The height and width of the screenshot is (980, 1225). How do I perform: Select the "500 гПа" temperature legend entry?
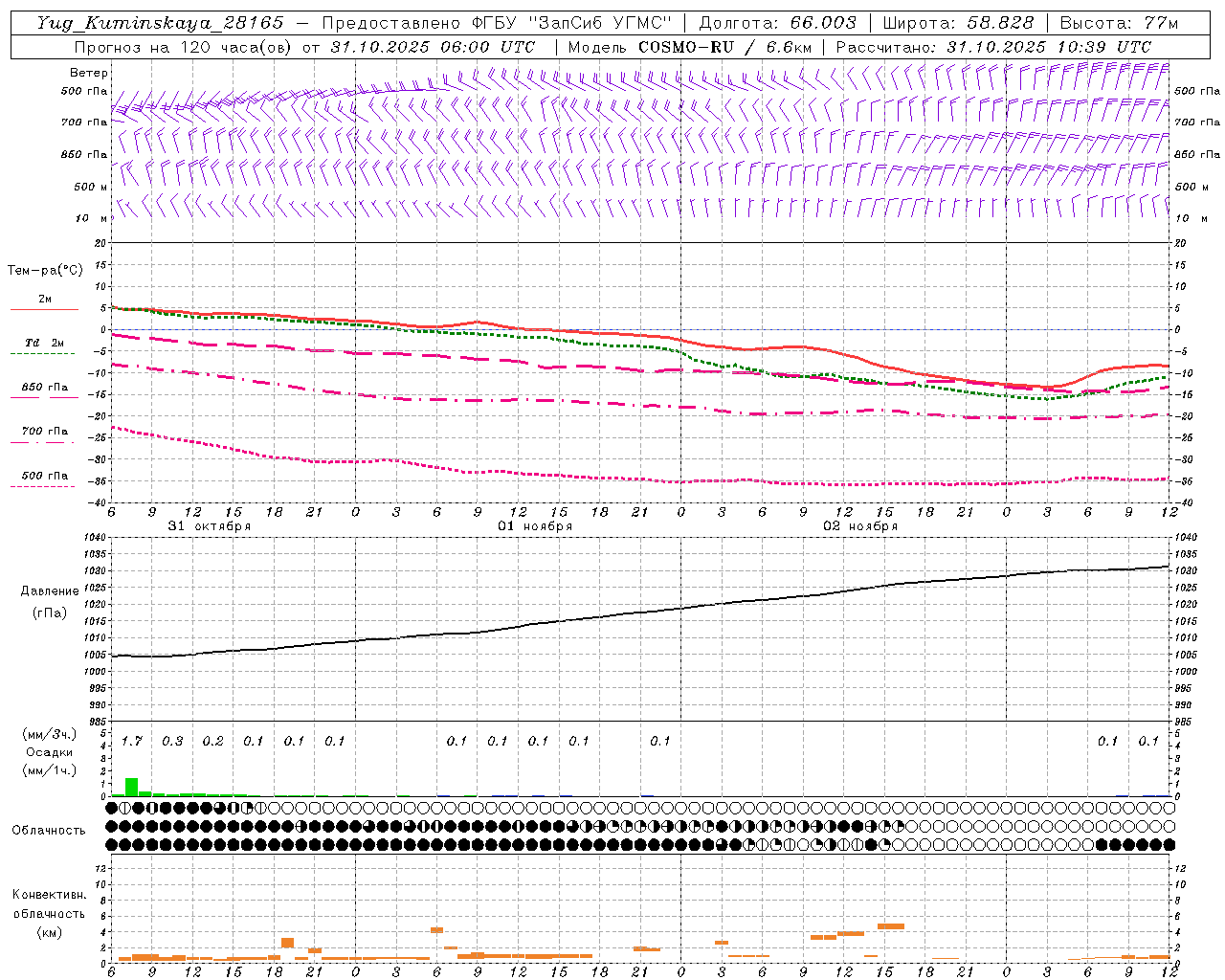click(45, 476)
